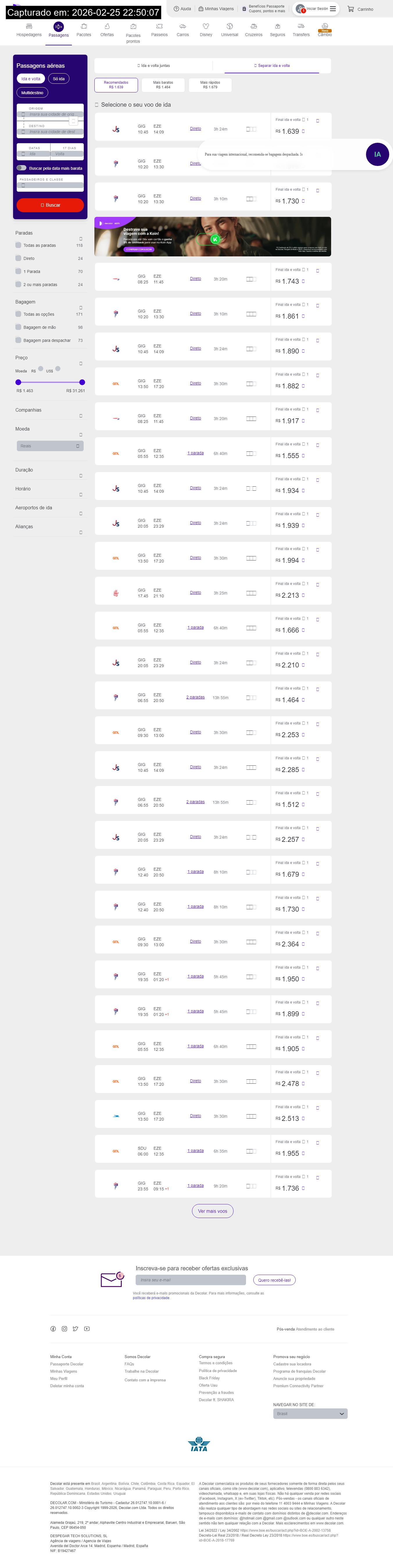Click the newsletter e-mail input field

[191, 1280]
